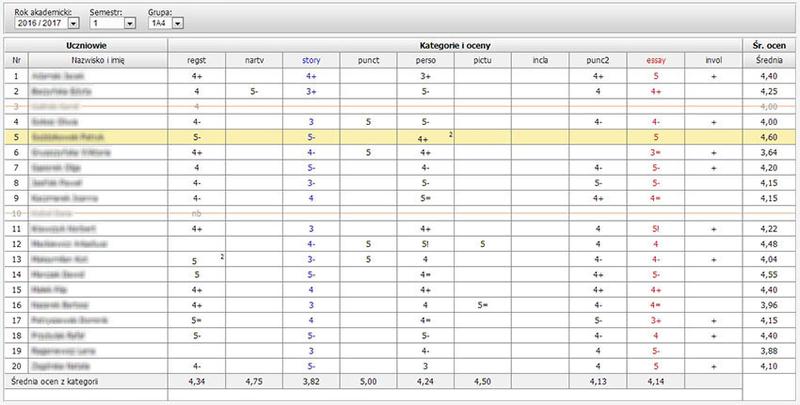Screen dimensions: 800x405
Task: Click the blue story column header
Action: 311,61
